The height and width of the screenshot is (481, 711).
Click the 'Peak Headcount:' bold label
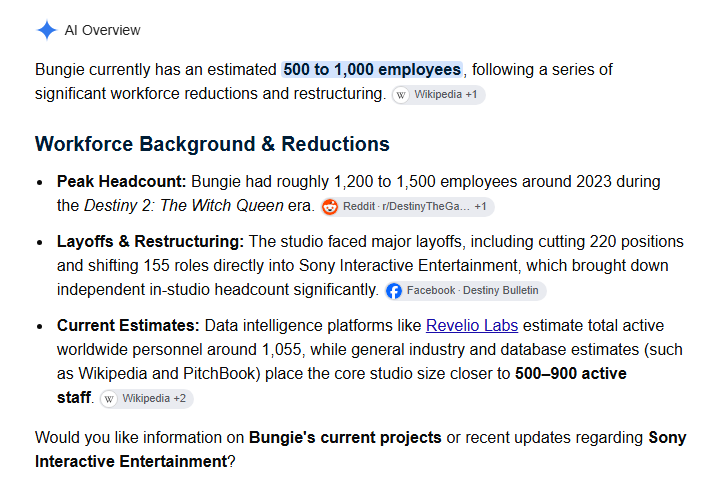click(x=122, y=181)
